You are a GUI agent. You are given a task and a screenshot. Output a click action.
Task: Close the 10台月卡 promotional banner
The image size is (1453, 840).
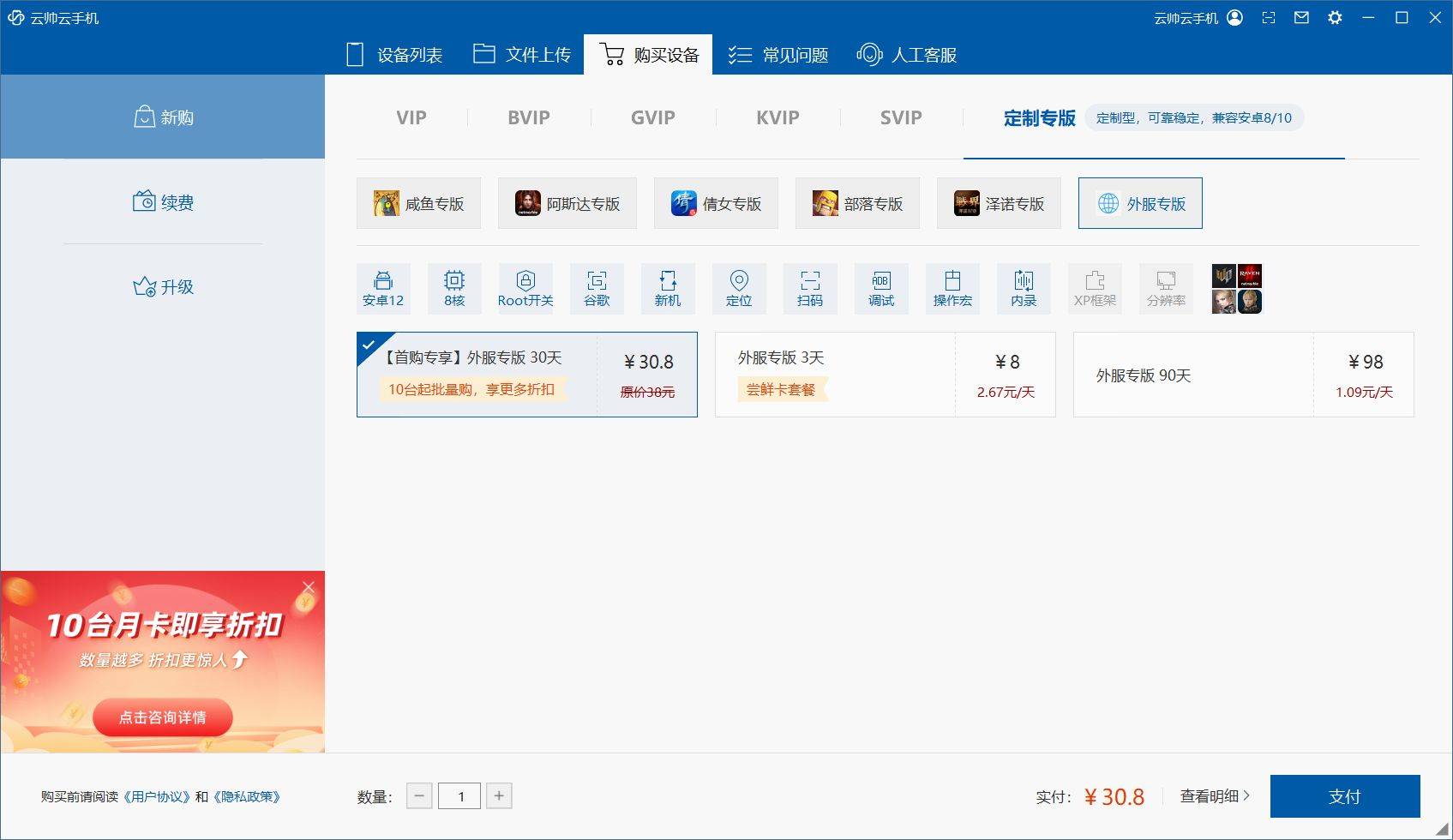309,587
